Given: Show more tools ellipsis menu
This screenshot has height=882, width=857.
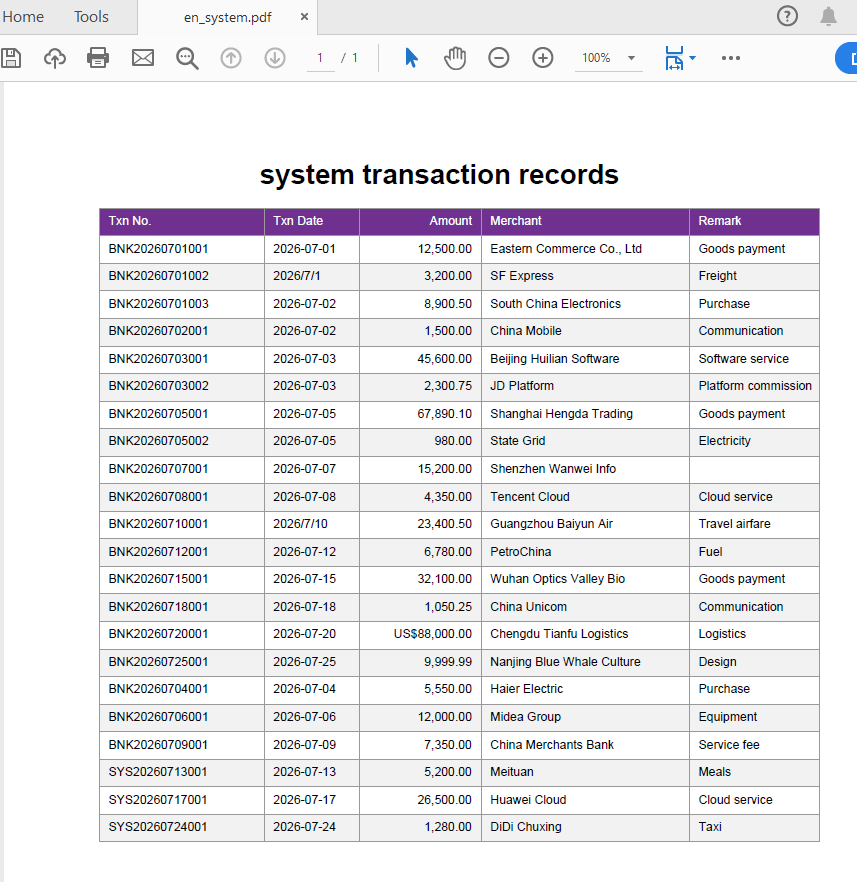Looking at the screenshot, I should [730, 58].
